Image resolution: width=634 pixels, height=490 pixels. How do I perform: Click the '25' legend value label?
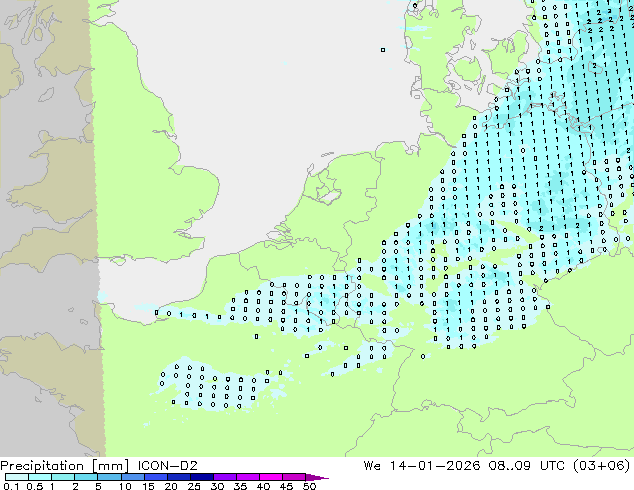194,486
